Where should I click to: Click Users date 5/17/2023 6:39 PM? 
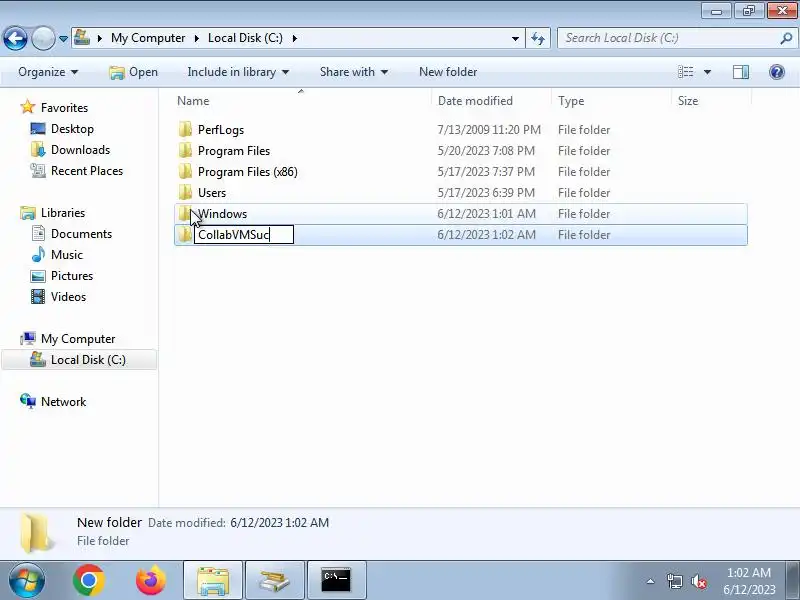pos(486,192)
